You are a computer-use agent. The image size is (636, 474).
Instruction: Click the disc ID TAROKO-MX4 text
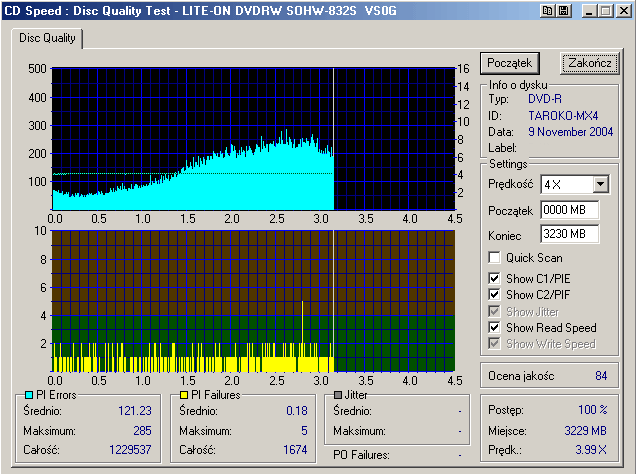point(563,116)
